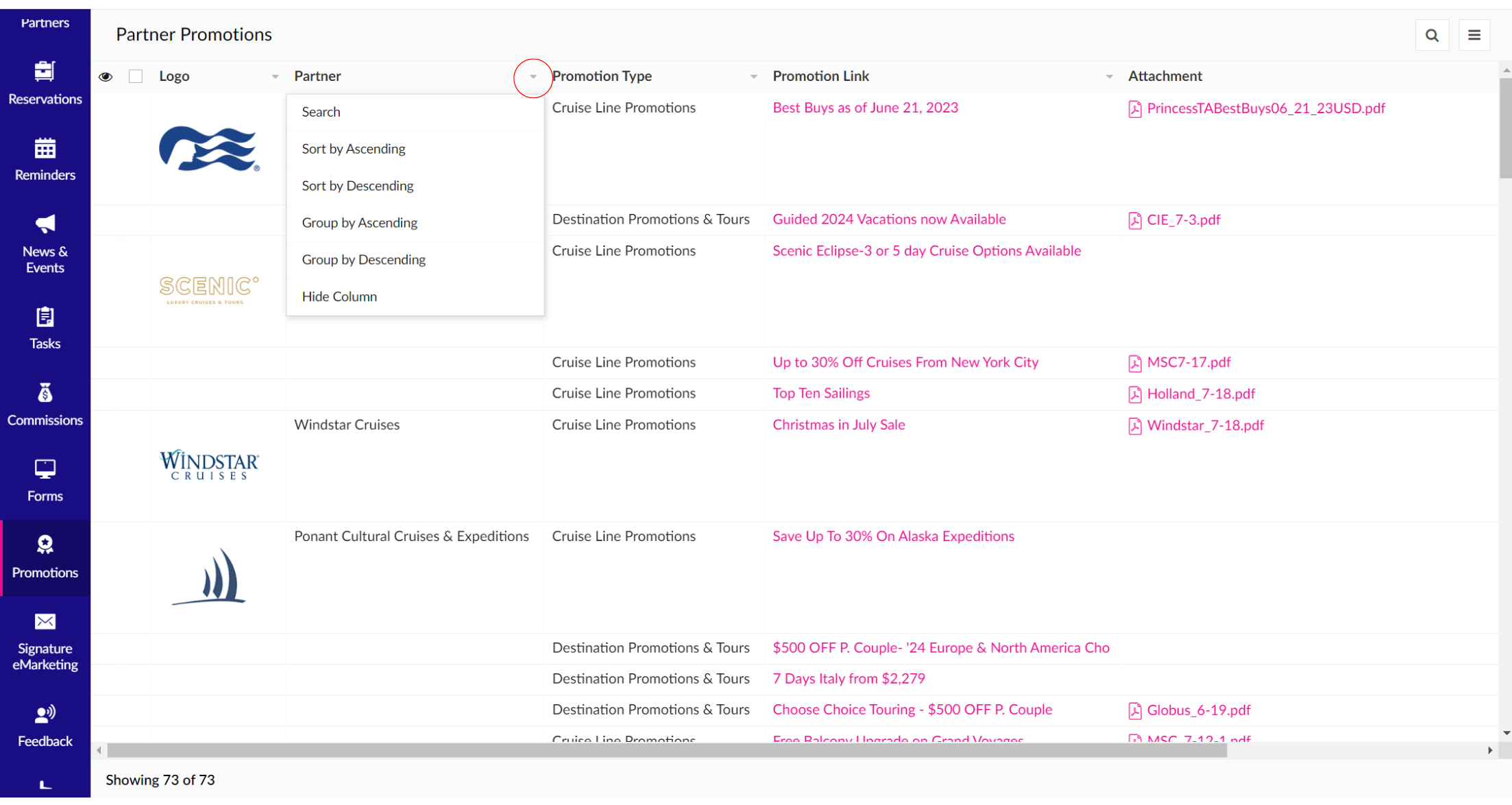Choose Sort by Ascending menu option
The image size is (1512, 805).
click(x=353, y=149)
